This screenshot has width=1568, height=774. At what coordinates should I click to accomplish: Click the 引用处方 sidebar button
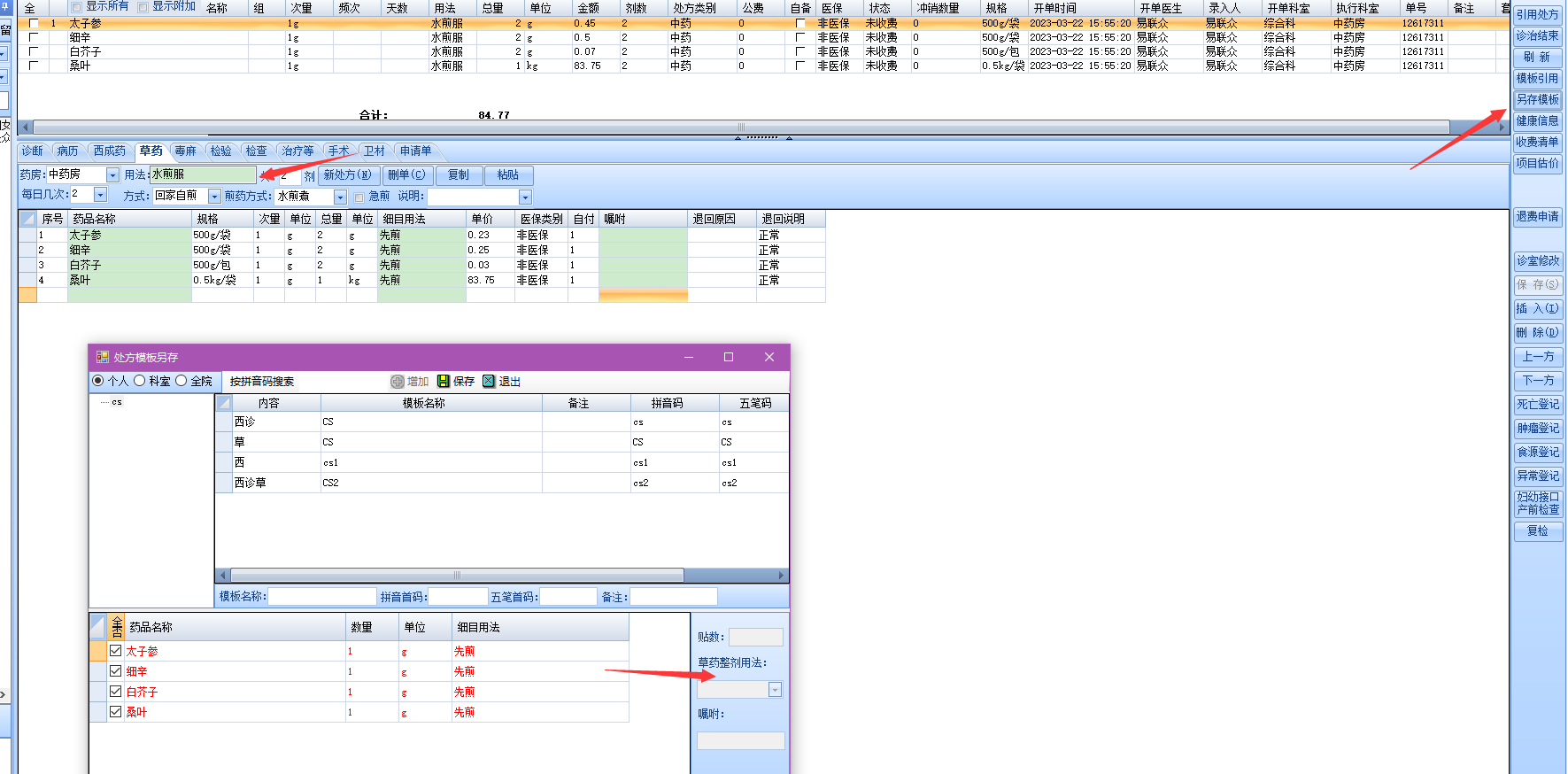pos(1537,15)
